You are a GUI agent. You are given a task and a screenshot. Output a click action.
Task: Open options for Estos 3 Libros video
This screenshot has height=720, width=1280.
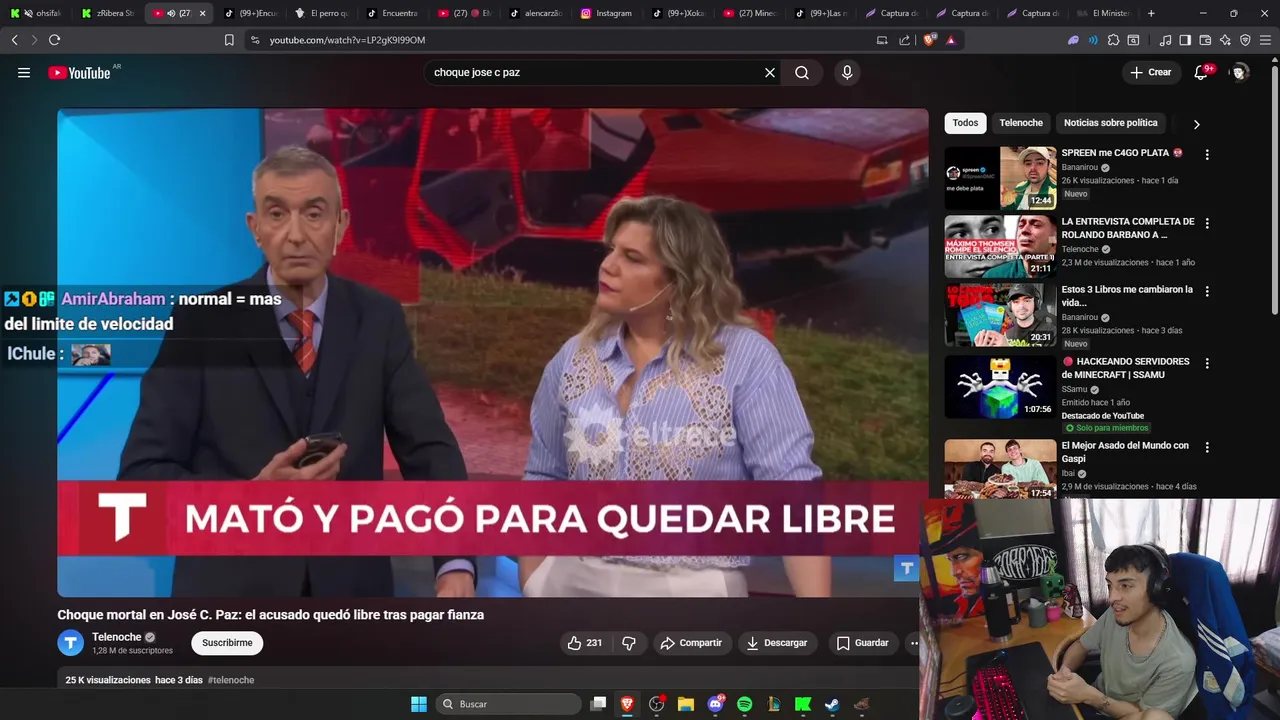coord(1207,291)
